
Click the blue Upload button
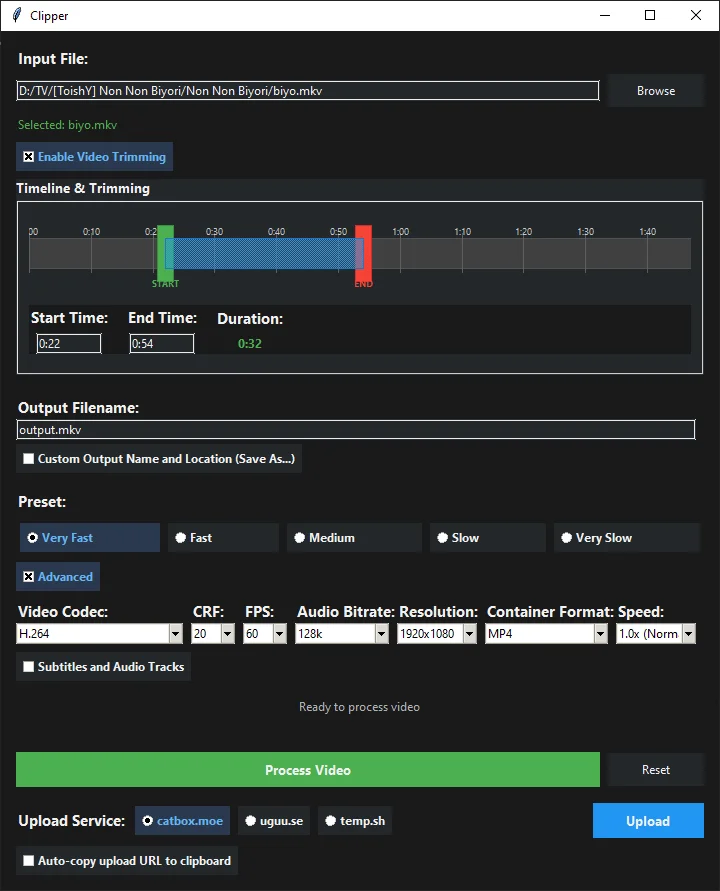(x=648, y=821)
